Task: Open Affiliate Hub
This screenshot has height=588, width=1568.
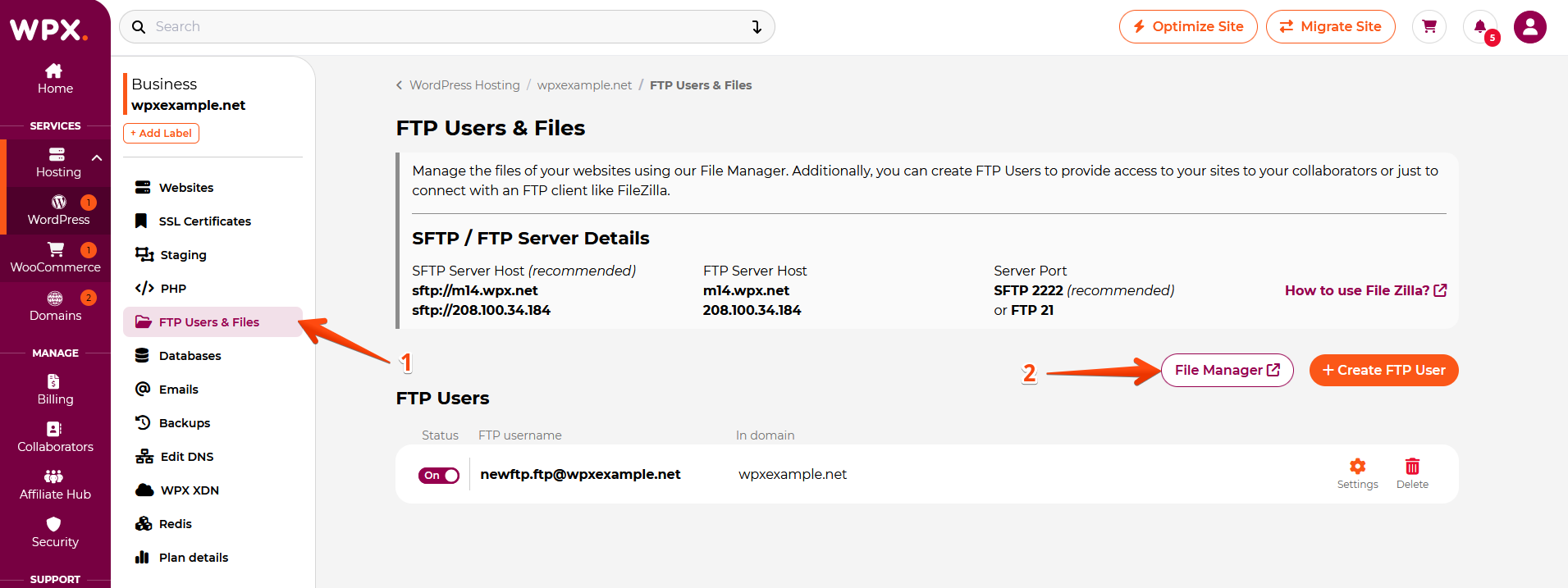Action: (x=55, y=485)
